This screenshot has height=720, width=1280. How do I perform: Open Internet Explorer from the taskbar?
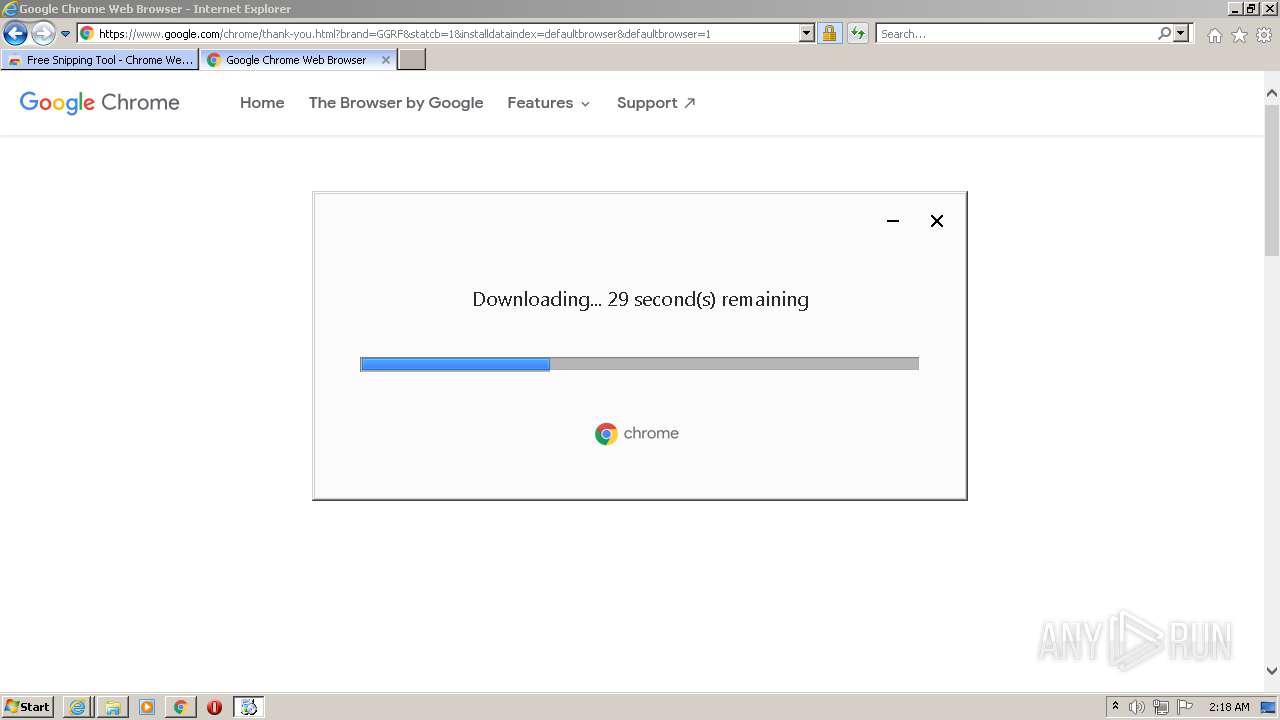77,707
